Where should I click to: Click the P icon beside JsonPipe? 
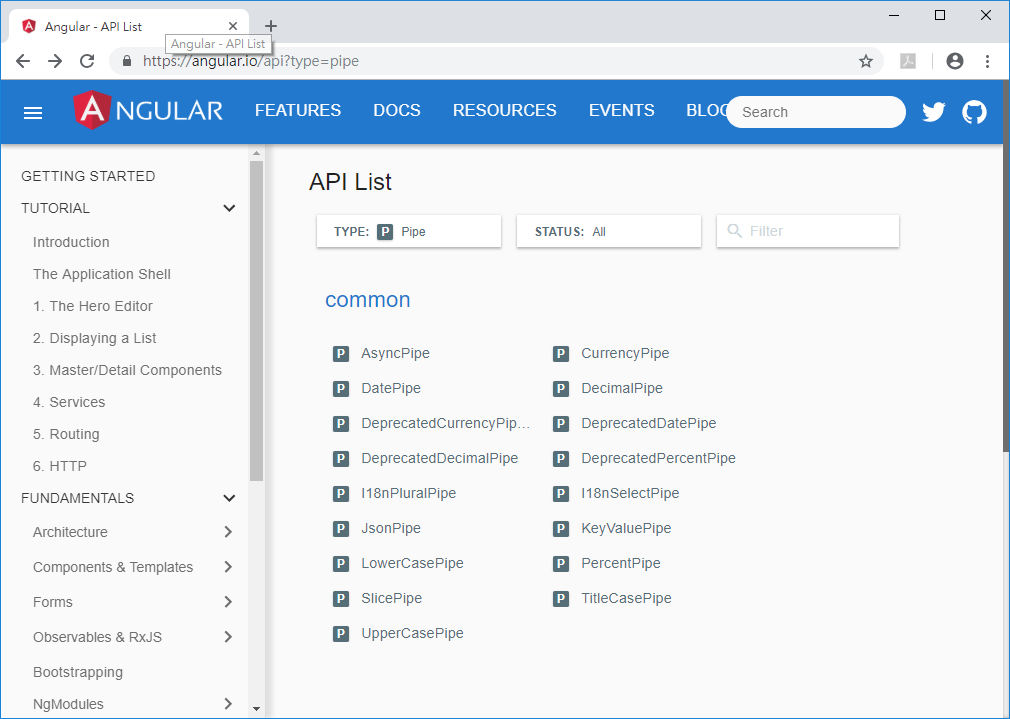pos(341,528)
